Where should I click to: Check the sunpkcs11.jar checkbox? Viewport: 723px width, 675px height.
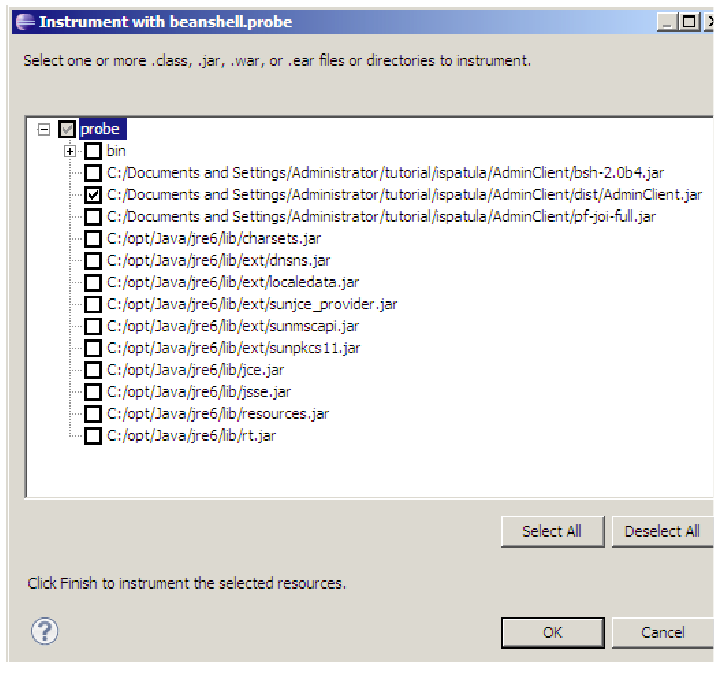(93, 348)
